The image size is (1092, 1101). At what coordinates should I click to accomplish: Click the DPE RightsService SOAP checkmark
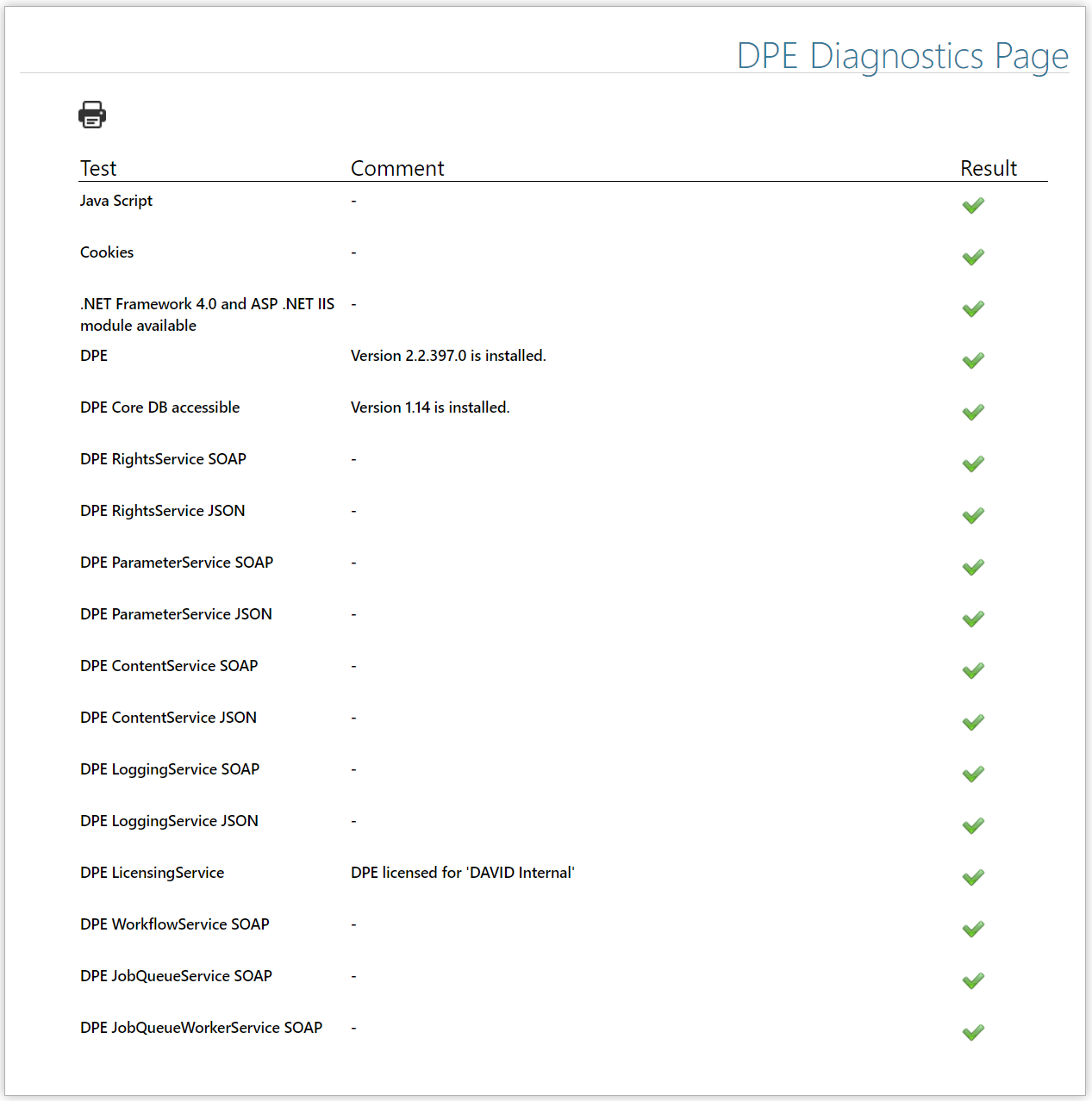point(973,463)
